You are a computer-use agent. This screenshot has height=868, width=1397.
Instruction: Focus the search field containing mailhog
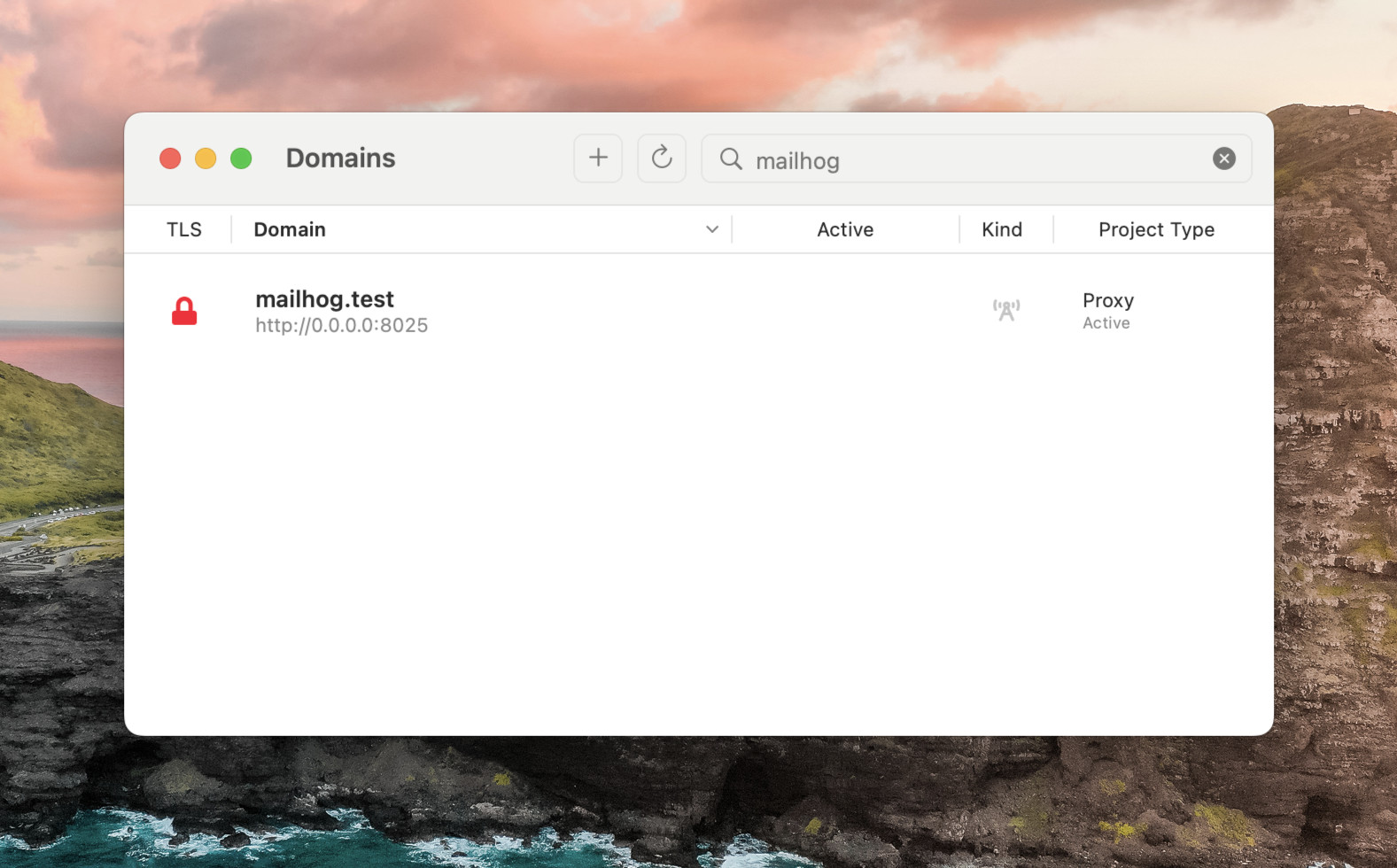point(976,159)
